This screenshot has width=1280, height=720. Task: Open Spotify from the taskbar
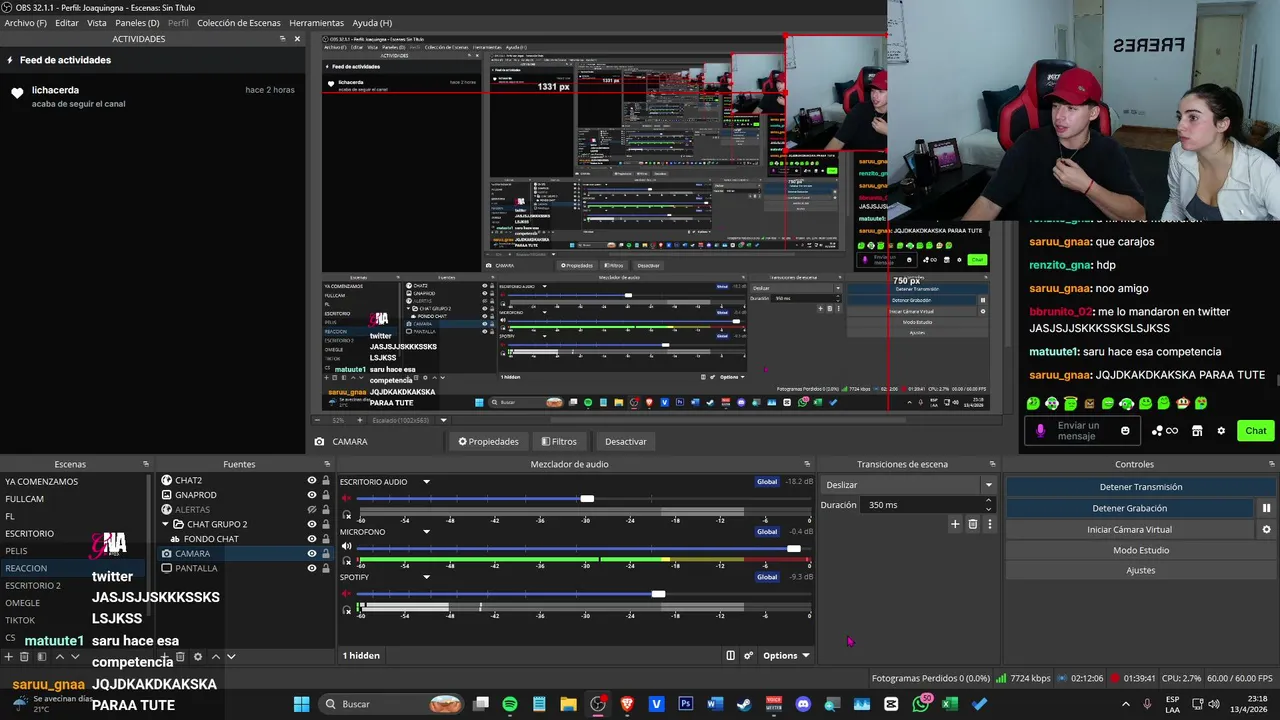tap(510, 704)
